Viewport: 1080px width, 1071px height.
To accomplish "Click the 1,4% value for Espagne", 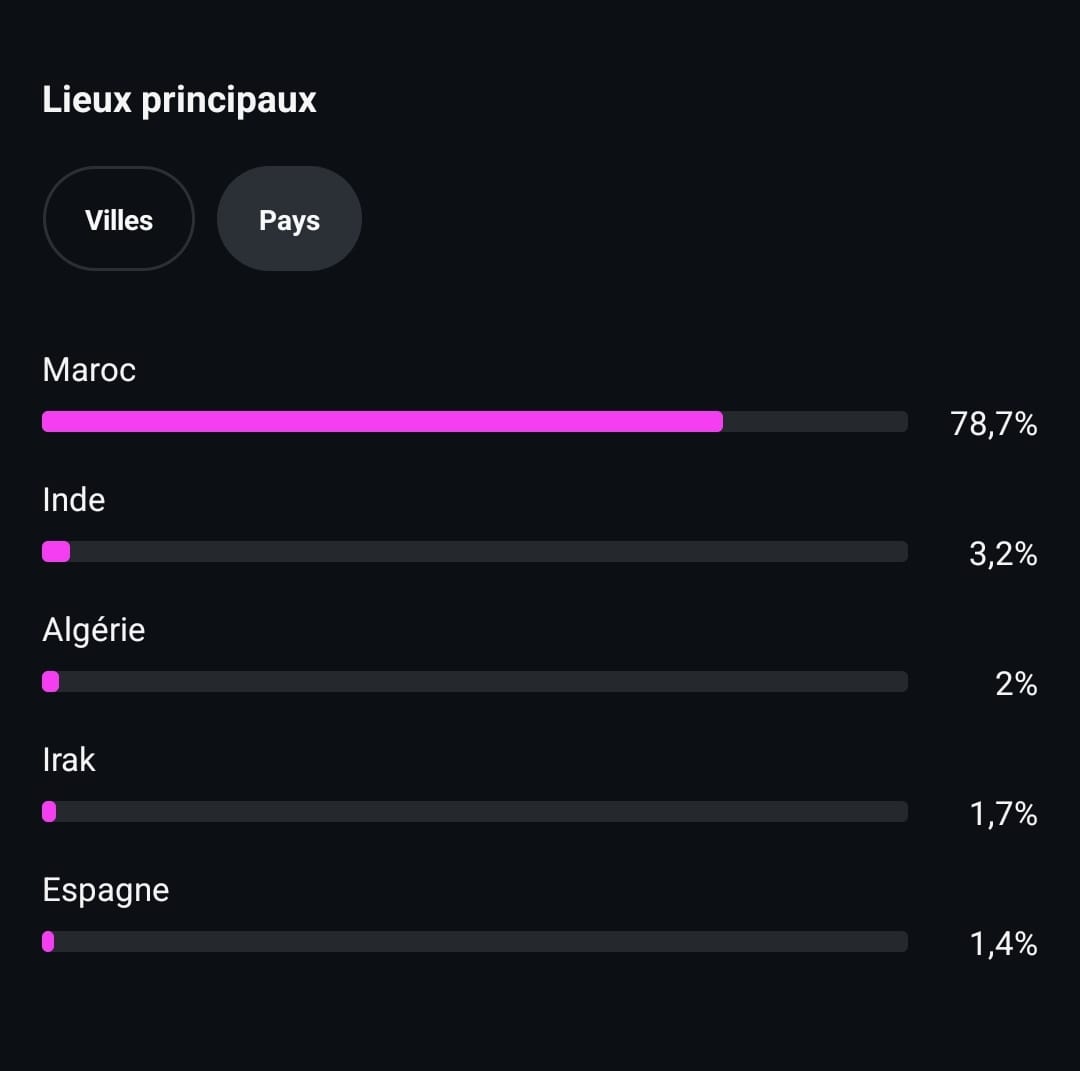I will [1004, 944].
